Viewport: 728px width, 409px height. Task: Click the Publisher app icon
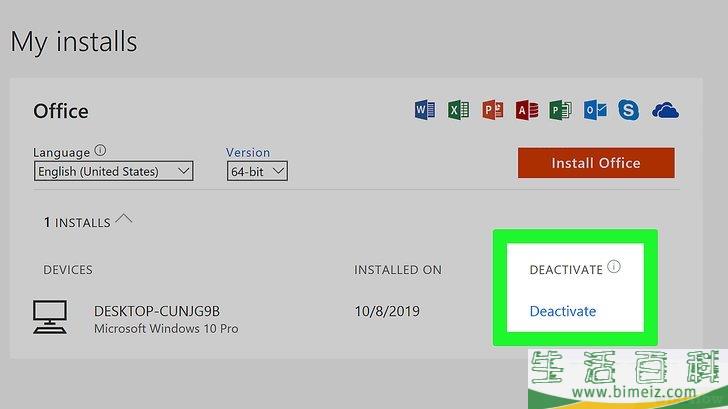coord(560,110)
